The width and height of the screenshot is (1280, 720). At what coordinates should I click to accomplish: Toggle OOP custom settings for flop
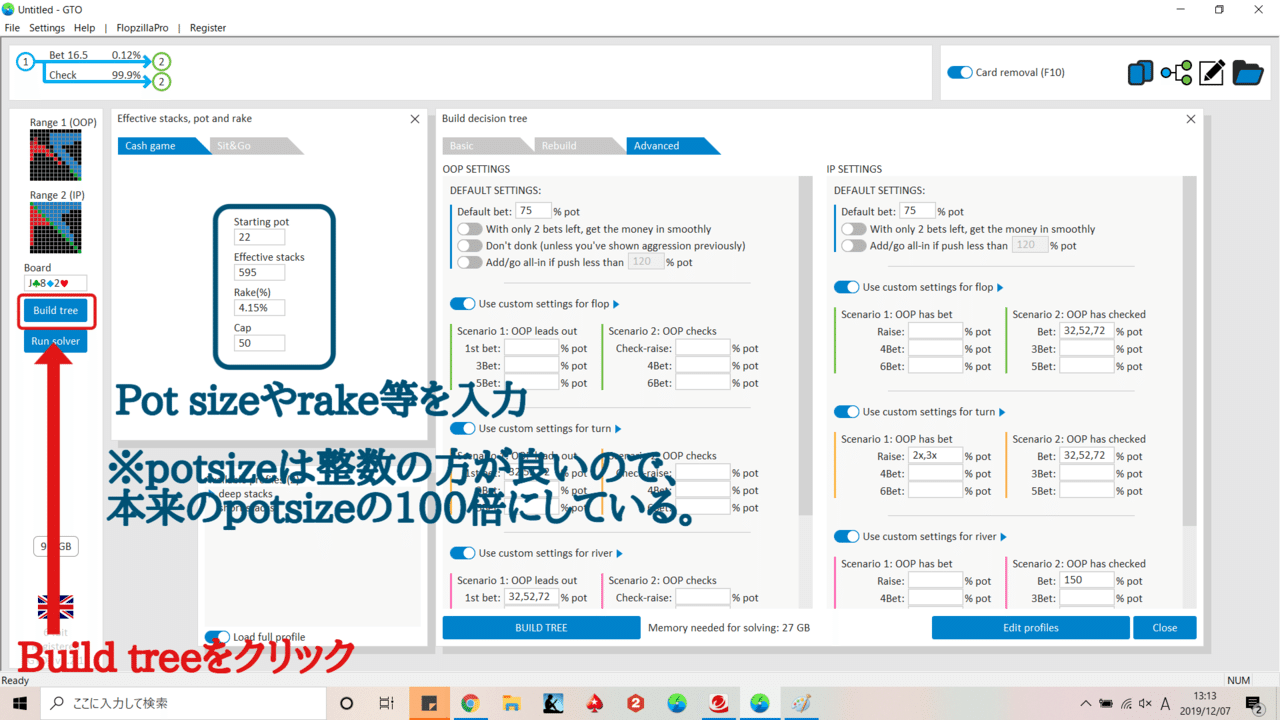pyautogui.click(x=463, y=304)
